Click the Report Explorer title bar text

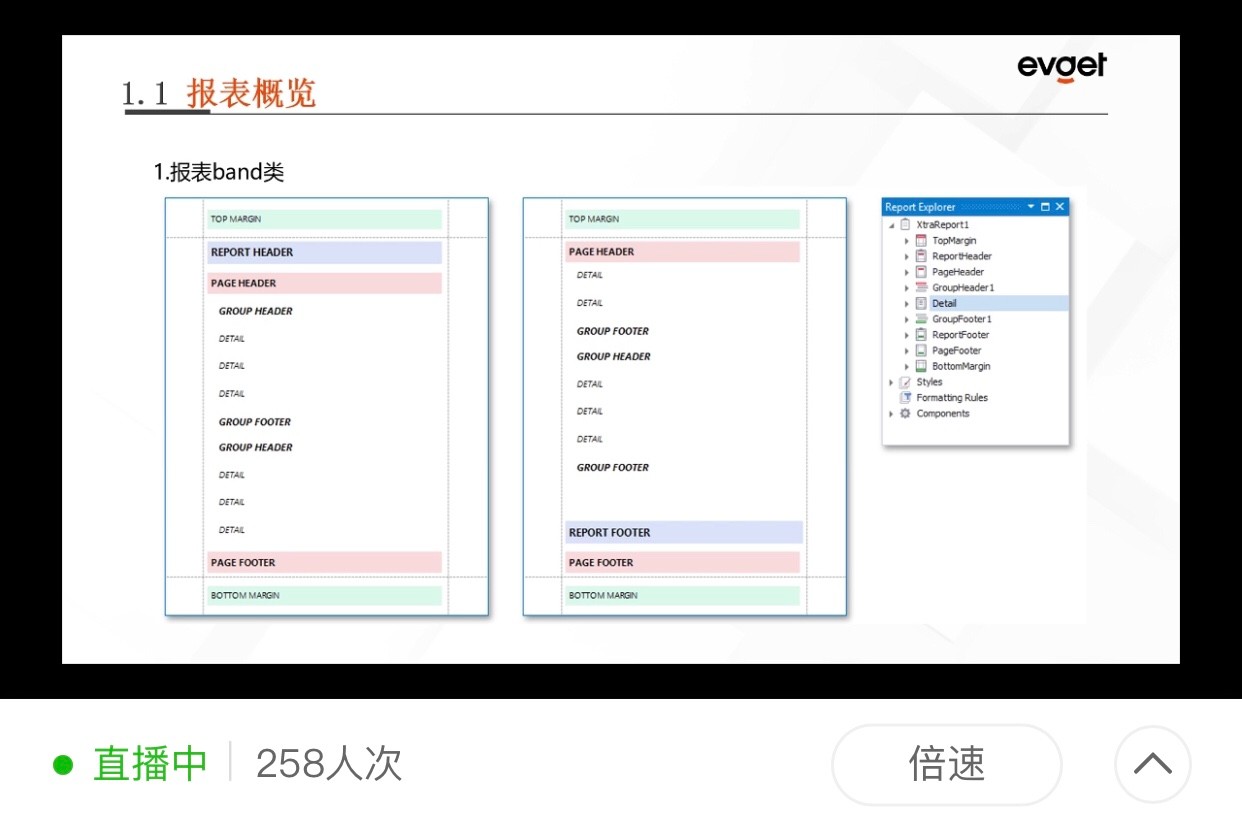[920, 207]
